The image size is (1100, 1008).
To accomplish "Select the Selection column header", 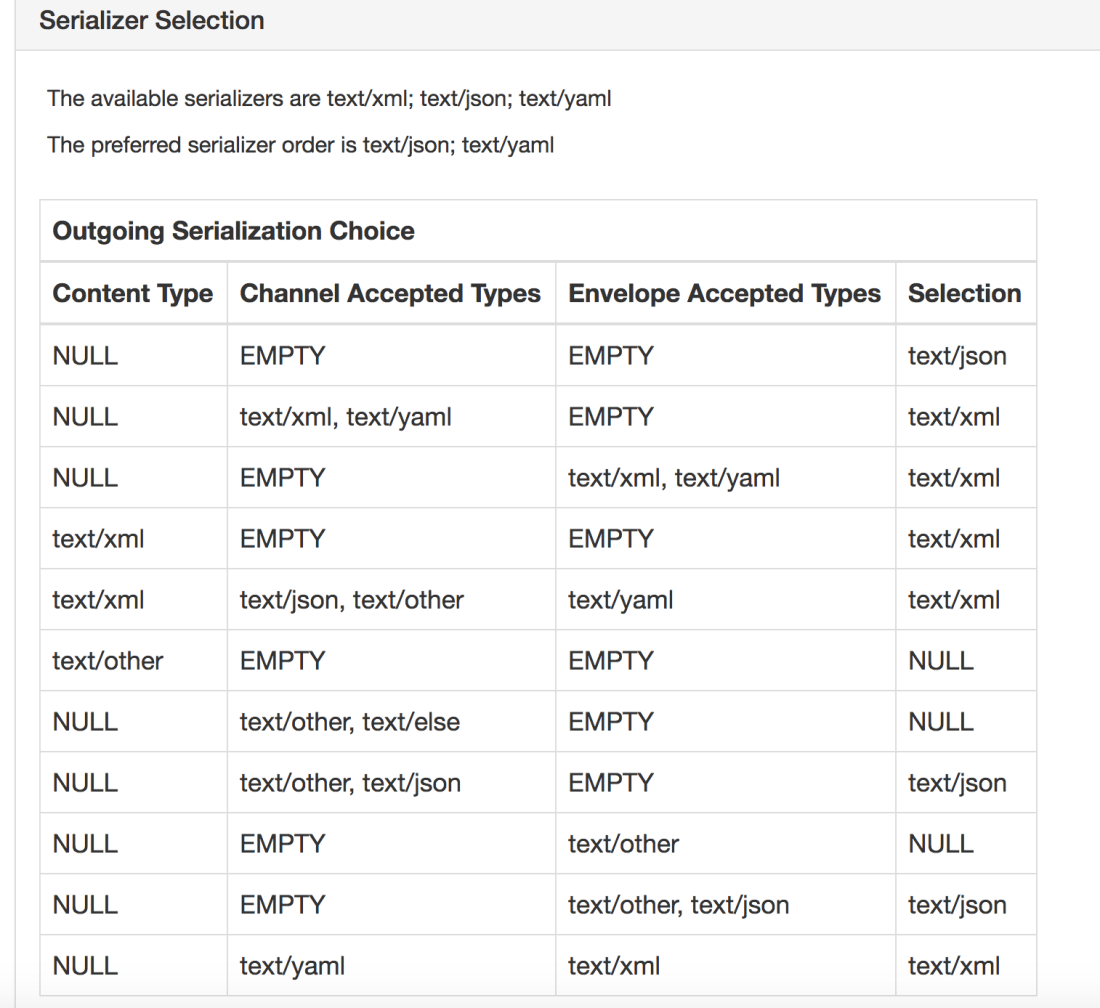I will (964, 293).
